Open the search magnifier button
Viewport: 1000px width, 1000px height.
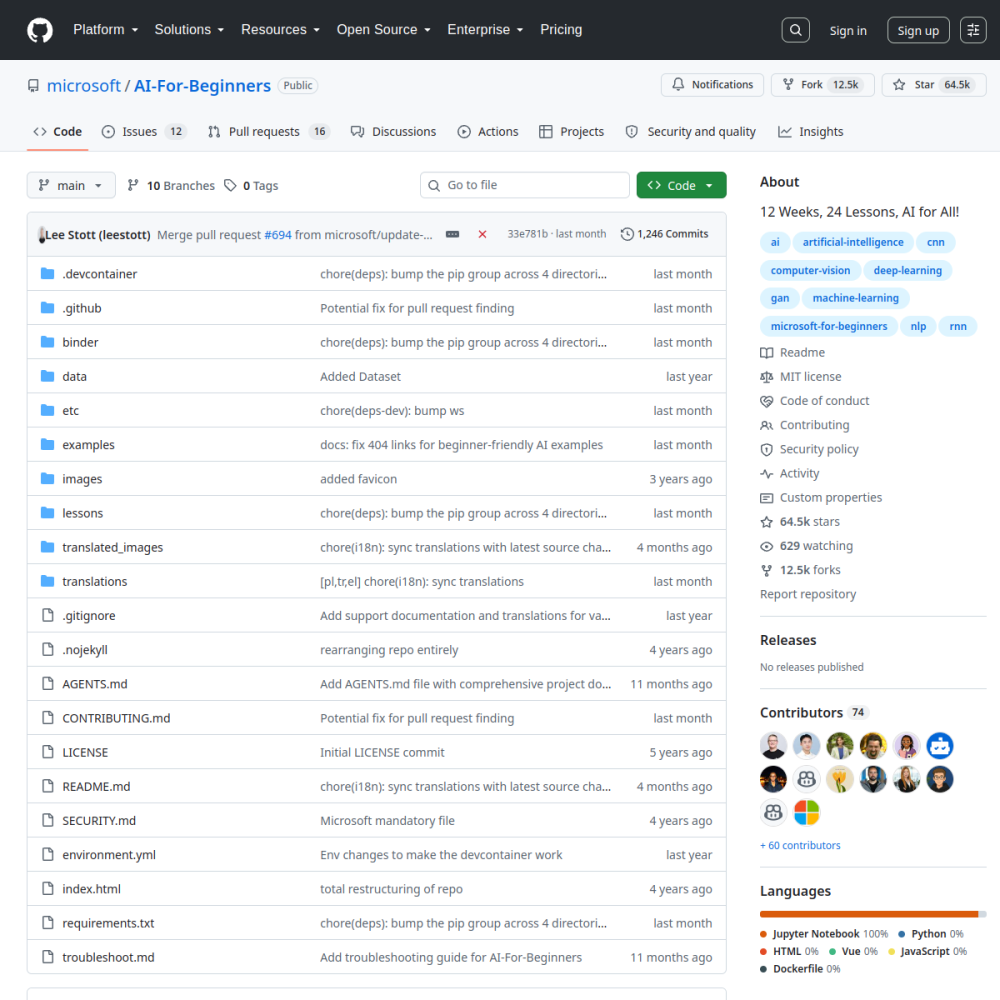click(795, 30)
